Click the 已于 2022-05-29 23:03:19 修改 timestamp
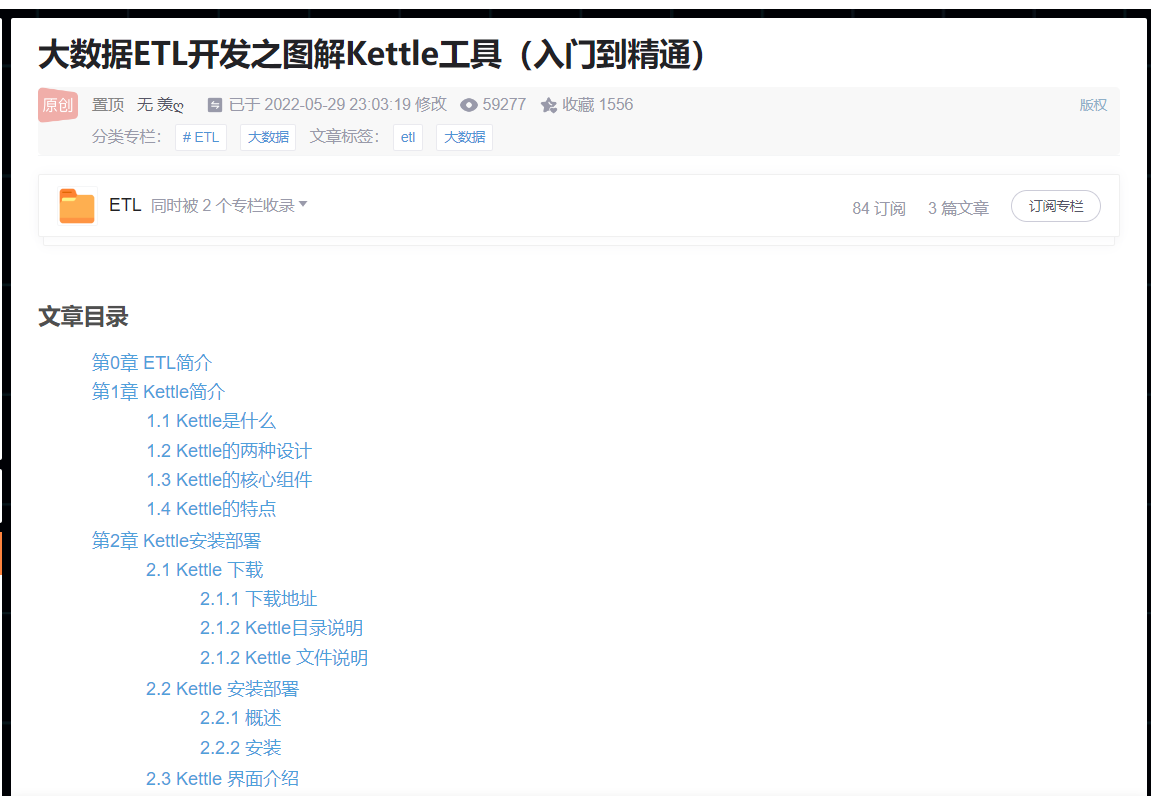The width and height of the screenshot is (1151, 796). pyautogui.click(x=338, y=105)
